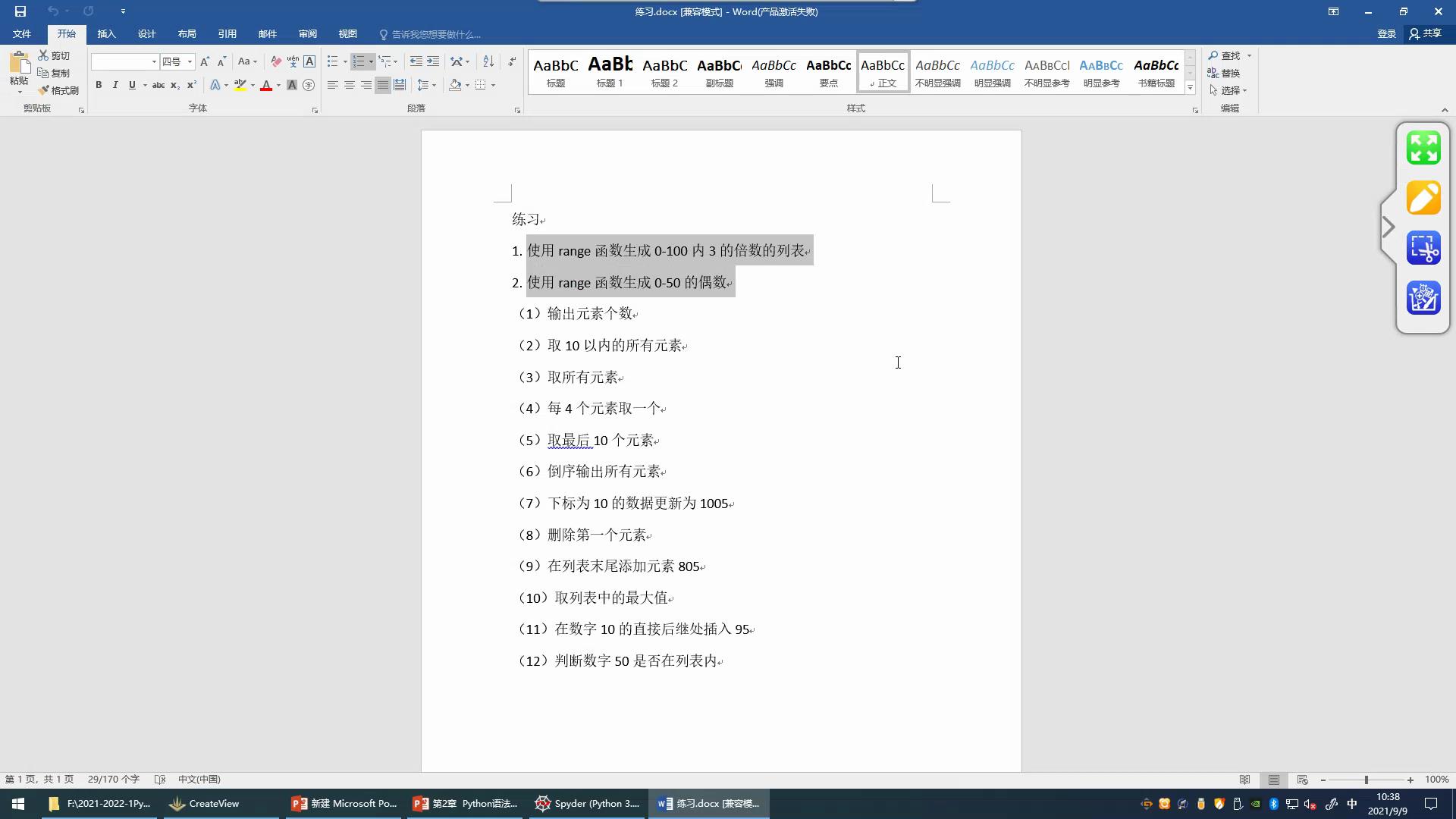
Task: Apply the 标题 1 heading style
Action: 610,72
